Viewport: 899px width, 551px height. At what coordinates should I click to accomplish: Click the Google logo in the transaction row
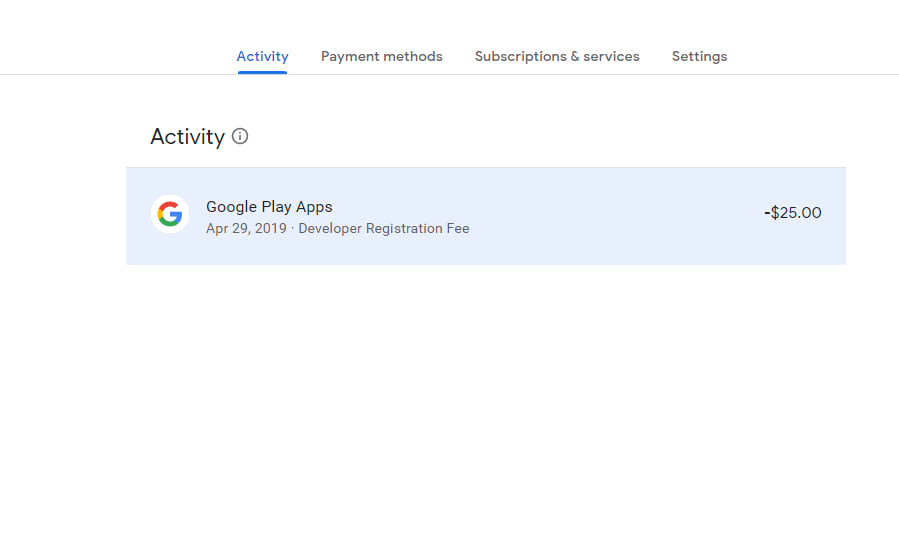[x=170, y=214]
